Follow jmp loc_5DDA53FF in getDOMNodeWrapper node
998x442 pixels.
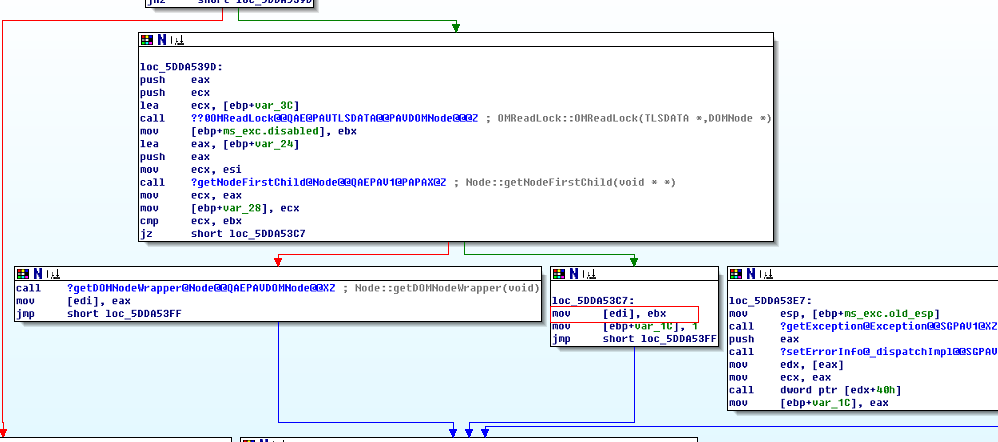pyautogui.click(x=144, y=313)
